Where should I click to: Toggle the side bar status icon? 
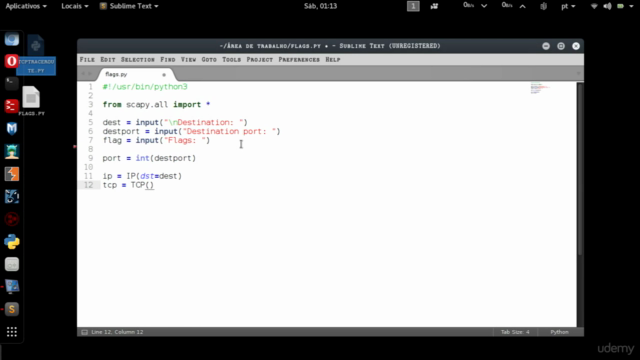click(x=84, y=332)
